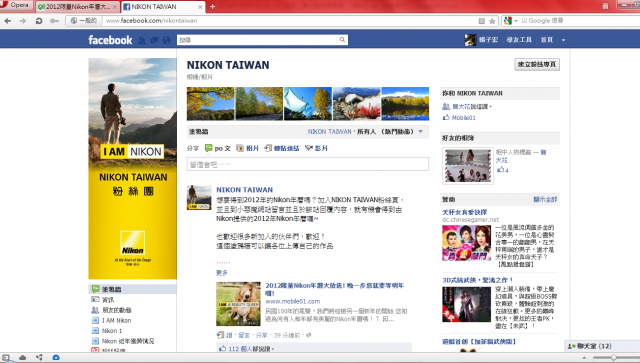This screenshot has height=363, width=640.
Task: Click the bookmark star in address bar
Action: [x=492, y=21]
